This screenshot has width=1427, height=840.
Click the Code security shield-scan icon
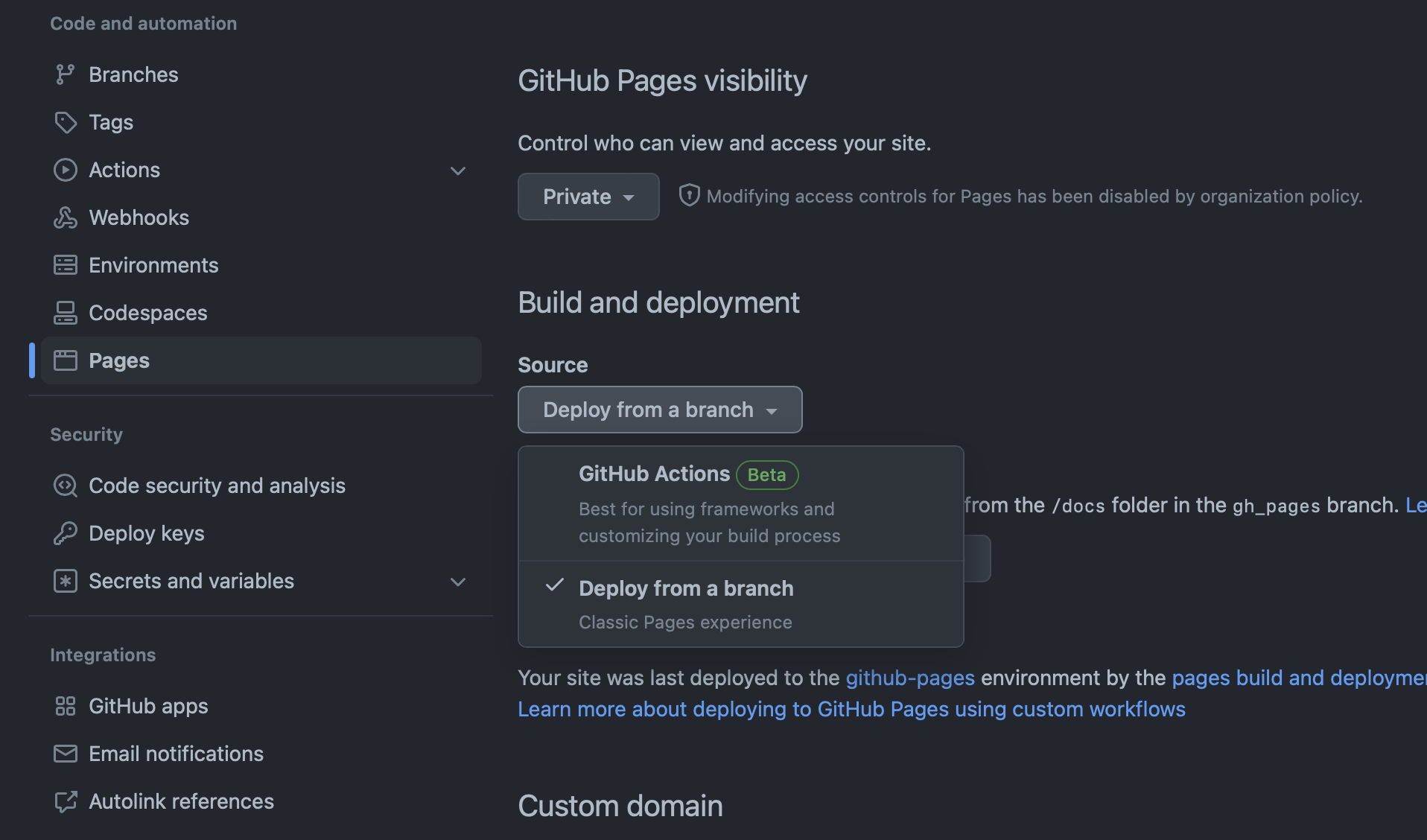pos(65,486)
